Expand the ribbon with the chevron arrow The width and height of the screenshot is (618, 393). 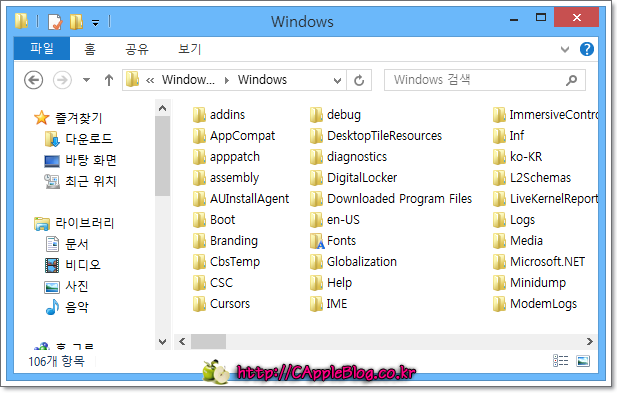(x=565, y=49)
